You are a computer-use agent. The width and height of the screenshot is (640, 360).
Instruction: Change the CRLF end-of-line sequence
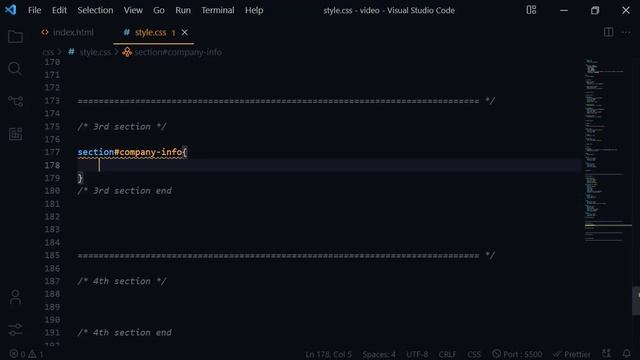click(x=447, y=354)
